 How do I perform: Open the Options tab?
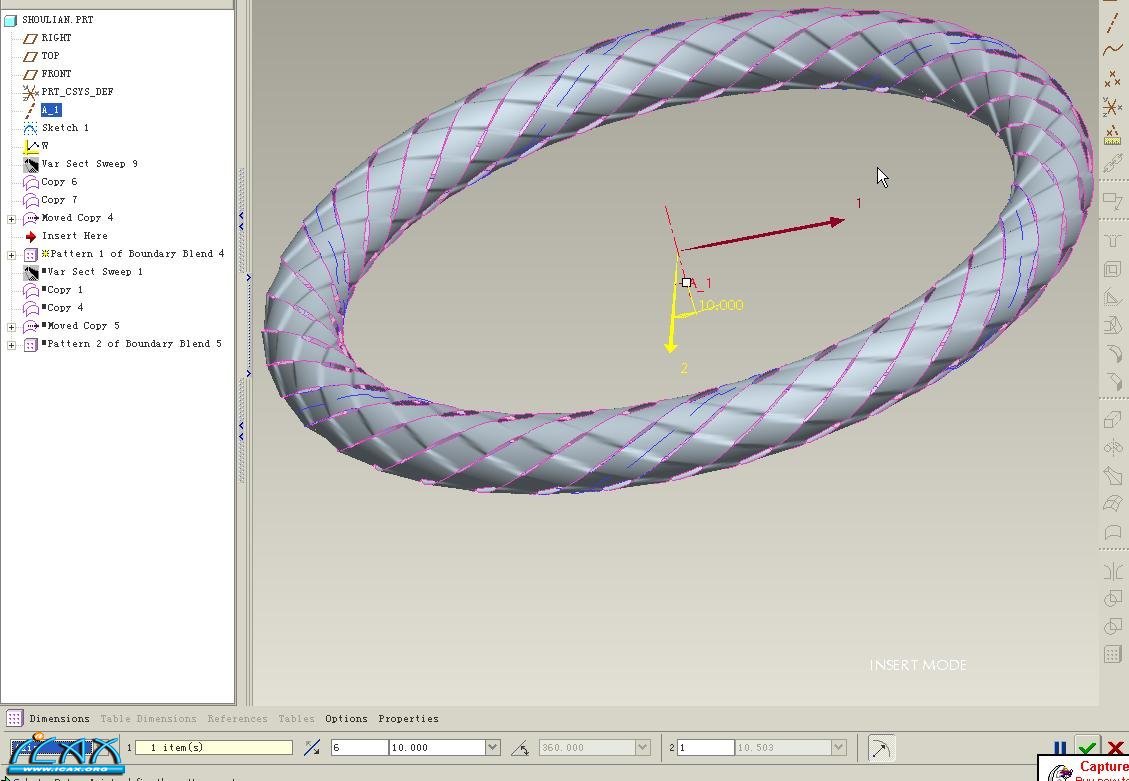(x=346, y=718)
